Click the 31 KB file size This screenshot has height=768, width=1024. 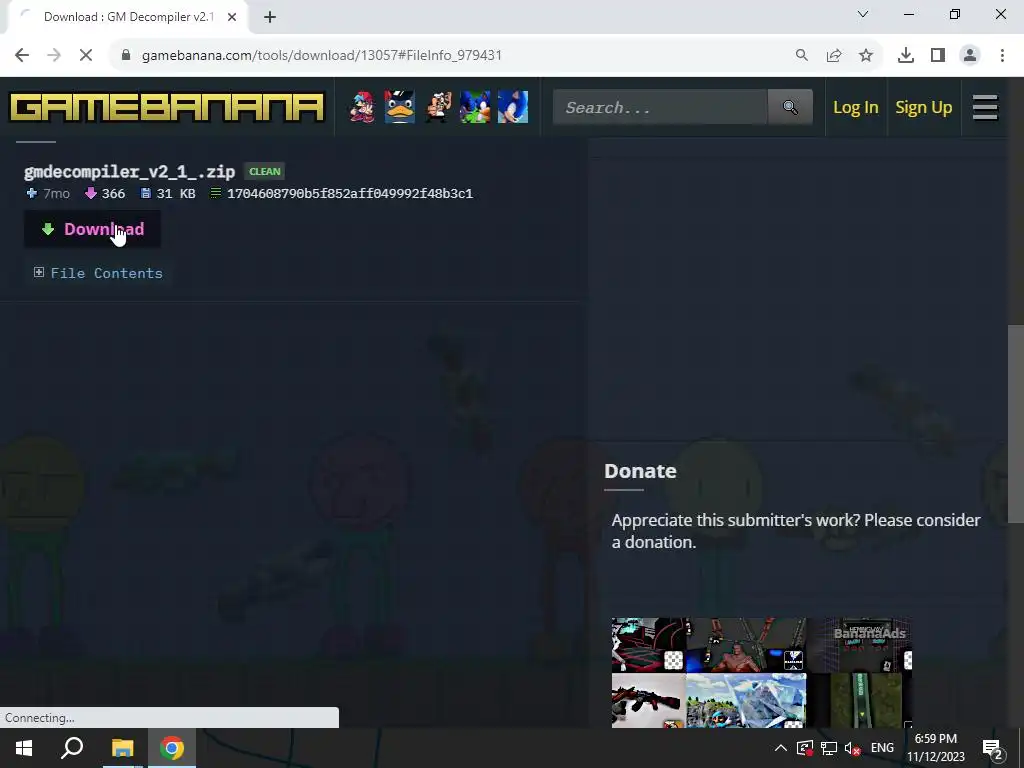point(176,194)
